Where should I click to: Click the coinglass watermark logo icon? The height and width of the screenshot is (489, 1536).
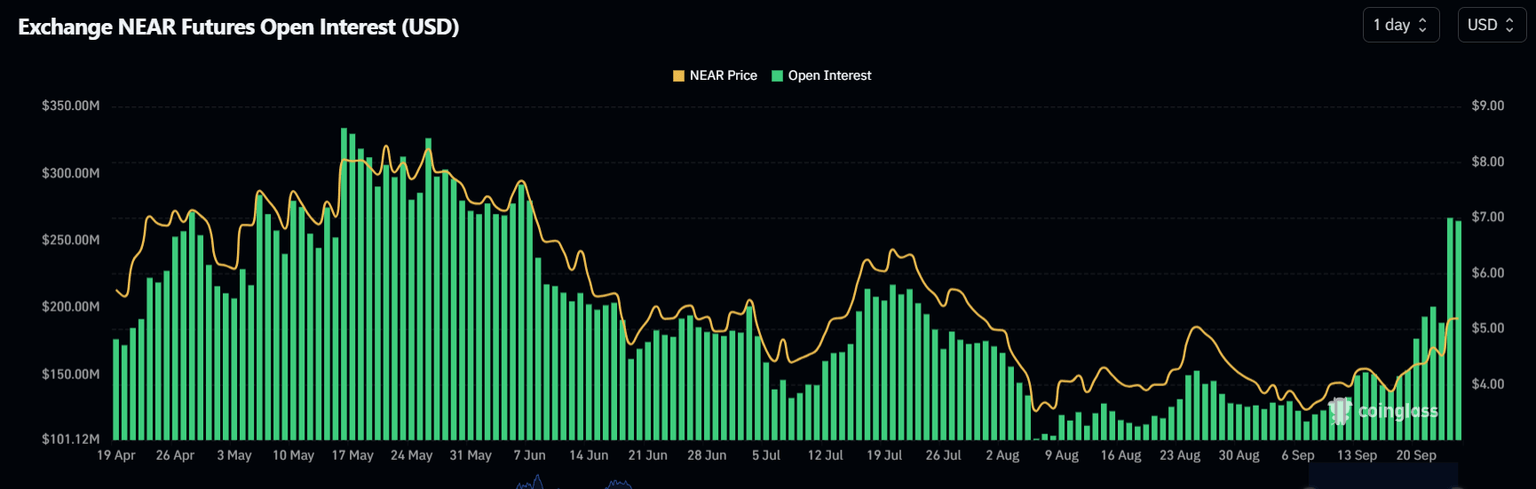coord(1341,410)
